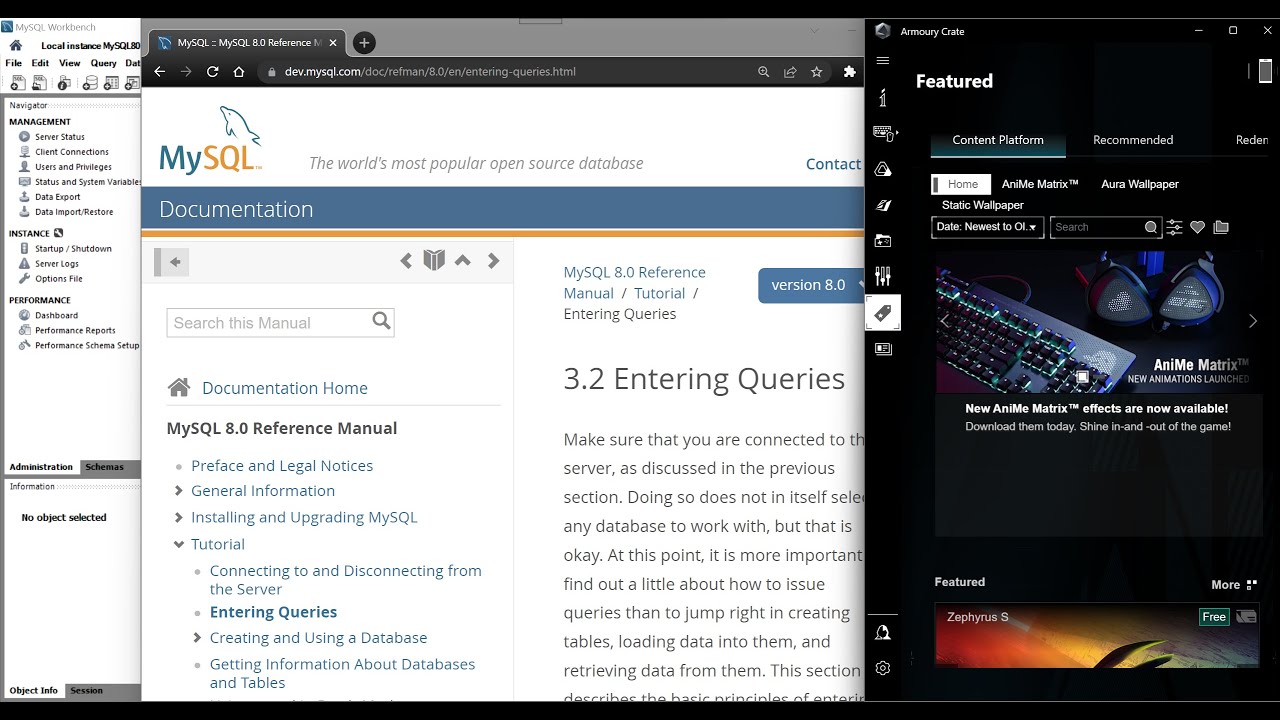
Task: Expand Installing and Upgrading MySQL
Action: (x=179, y=517)
